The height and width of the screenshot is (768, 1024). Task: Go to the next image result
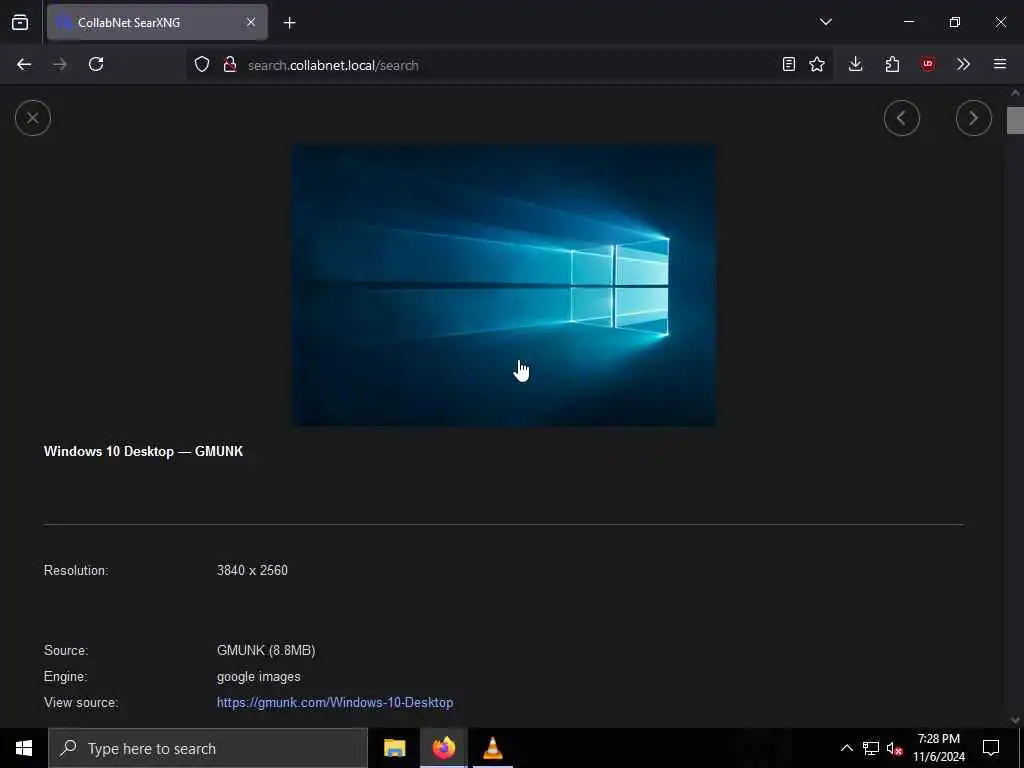[x=974, y=118]
